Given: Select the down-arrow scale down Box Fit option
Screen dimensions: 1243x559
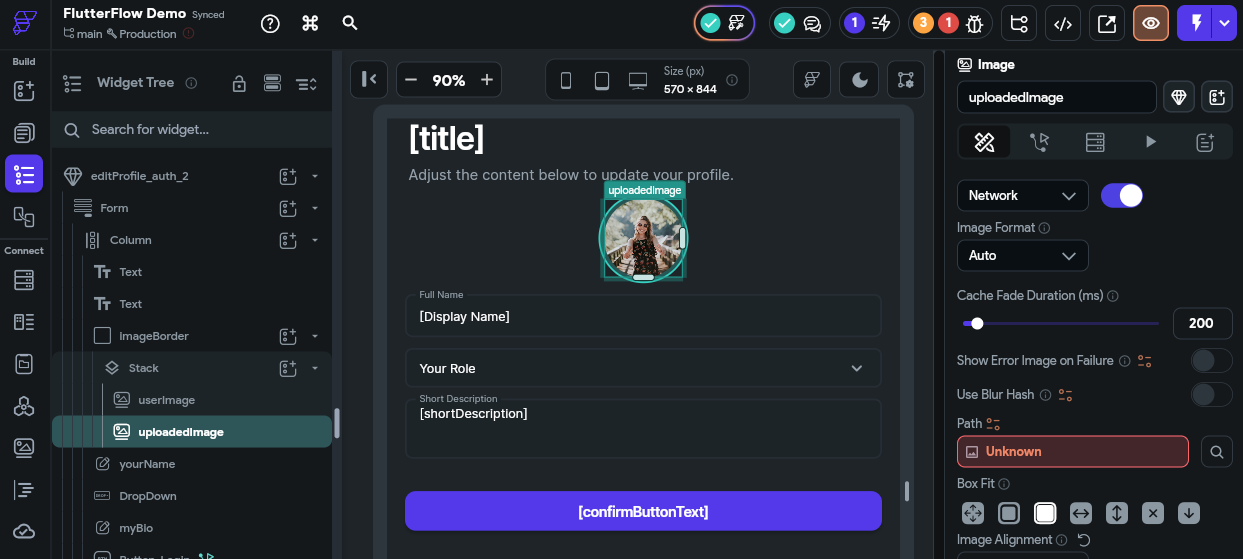Looking at the screenshot, I should pyautogui.click(x=1189, y=513).
